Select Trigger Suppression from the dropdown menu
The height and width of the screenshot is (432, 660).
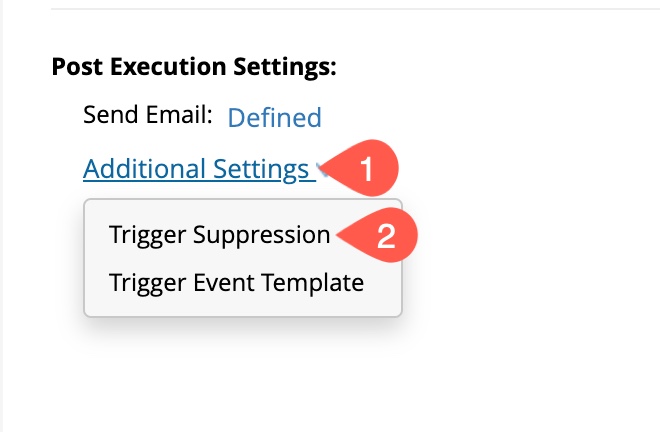[x=219, y=235]
